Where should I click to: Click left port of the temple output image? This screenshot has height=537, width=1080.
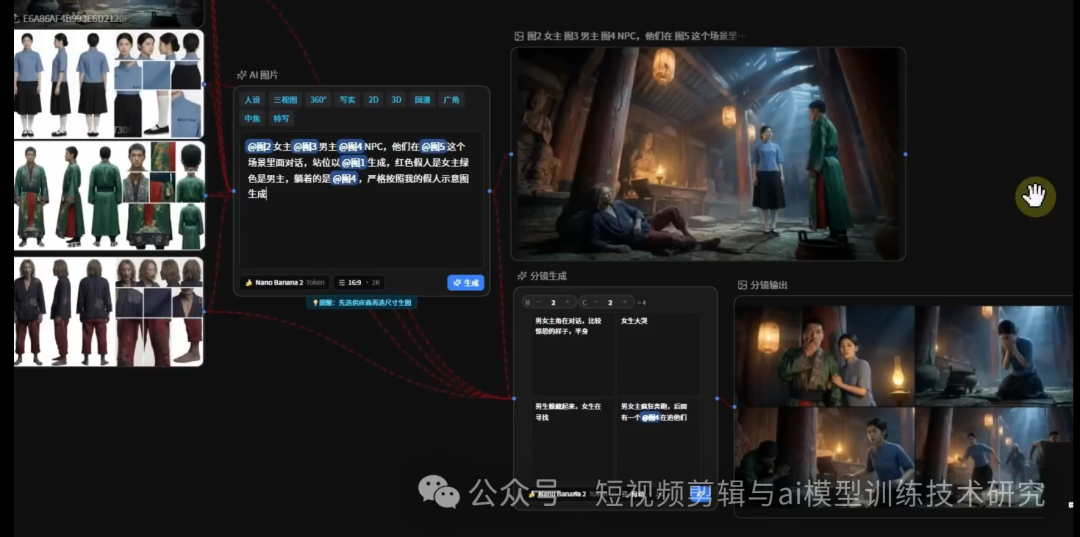point(512,154)
